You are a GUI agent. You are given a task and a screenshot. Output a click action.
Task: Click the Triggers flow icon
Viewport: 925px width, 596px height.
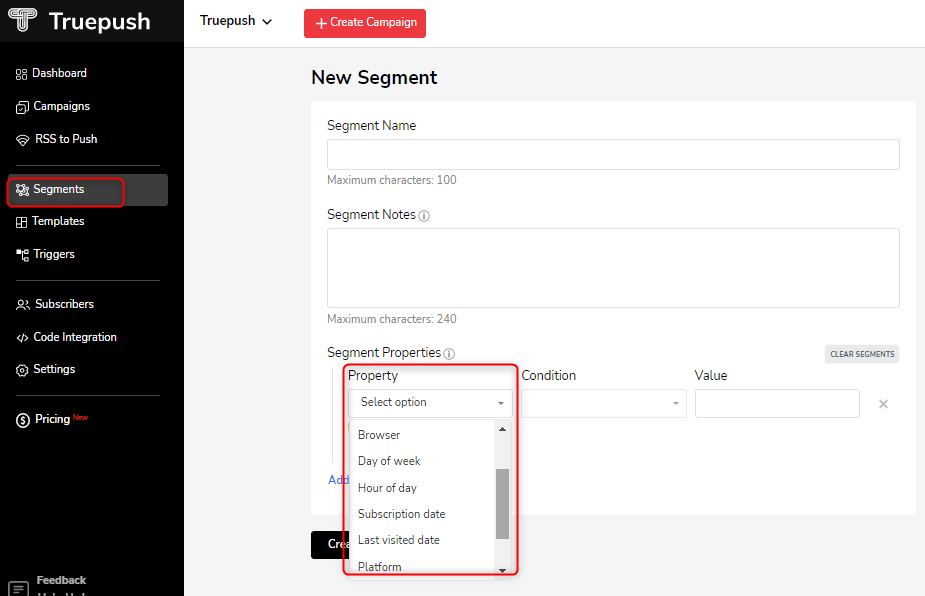coord(22,255)
